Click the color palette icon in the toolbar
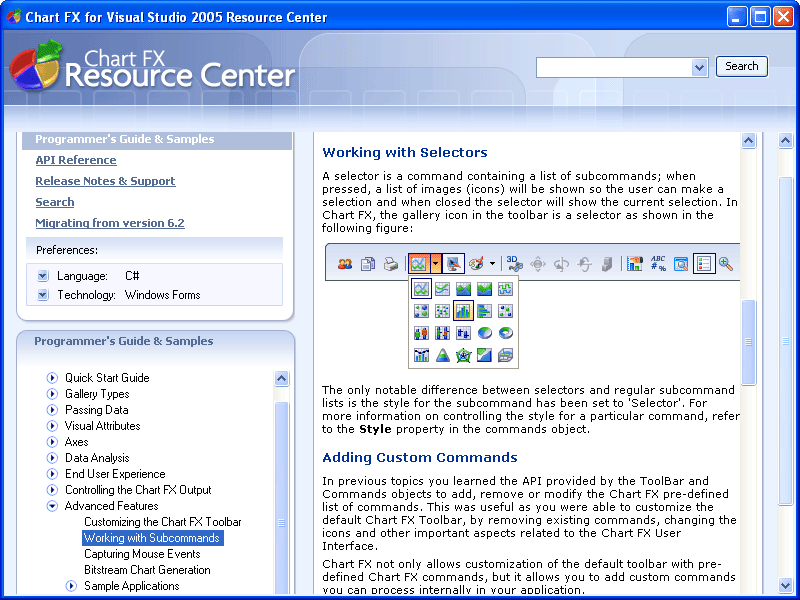 [x=477, y=264]
